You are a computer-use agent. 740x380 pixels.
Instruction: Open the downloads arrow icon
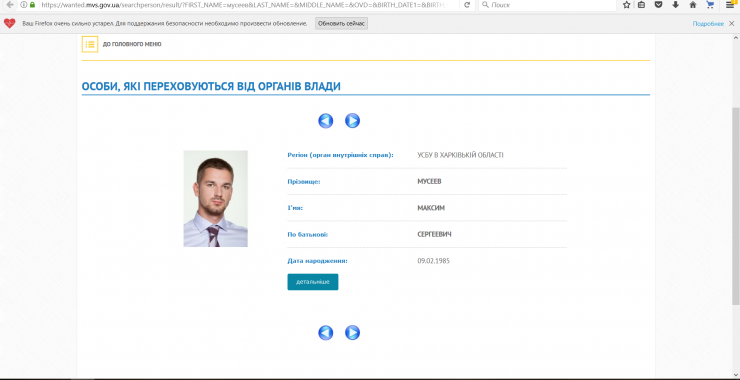pyautogui.click(x=675, y=5)
